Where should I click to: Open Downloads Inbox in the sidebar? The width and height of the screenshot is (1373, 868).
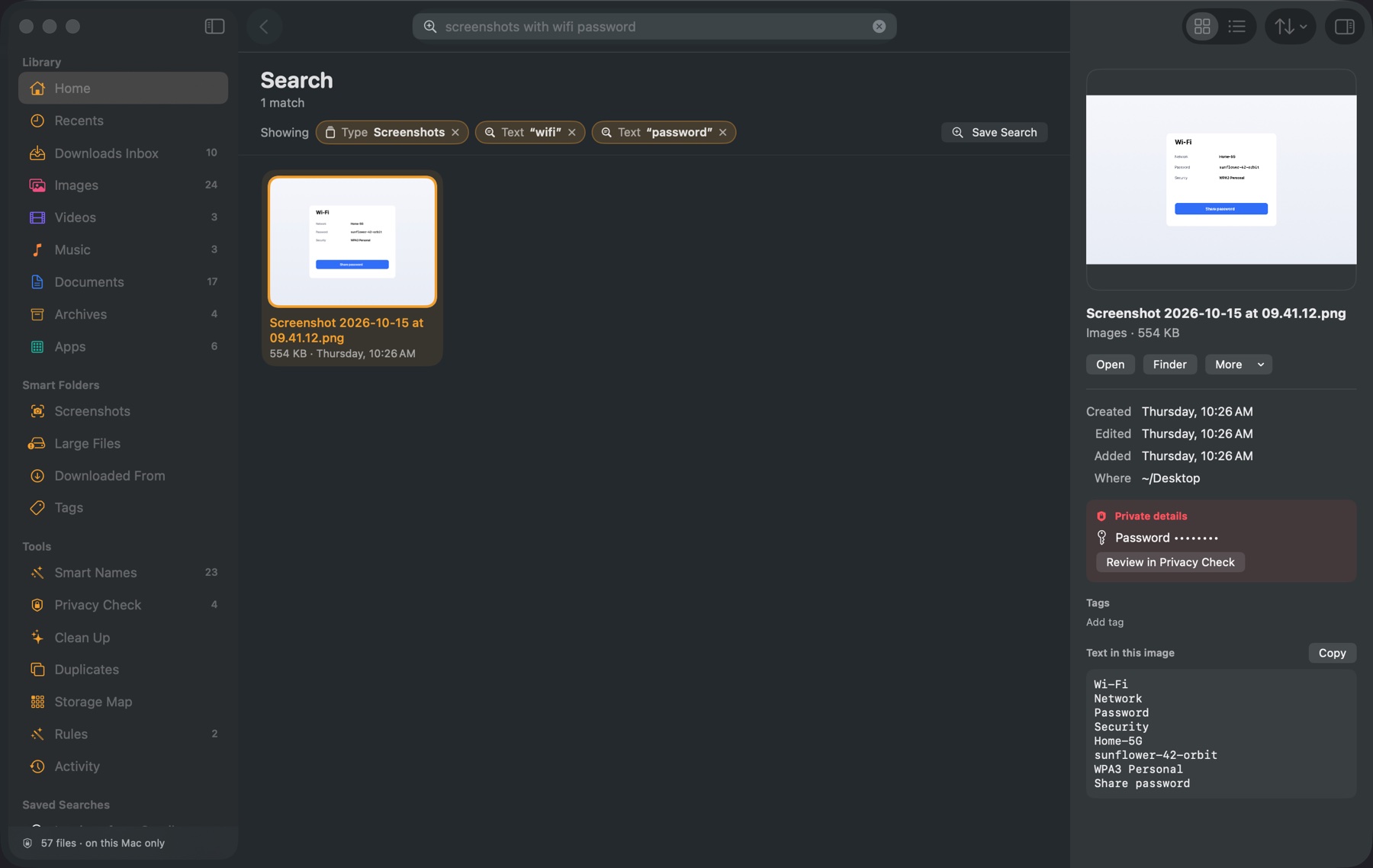[x=124, y=153]
